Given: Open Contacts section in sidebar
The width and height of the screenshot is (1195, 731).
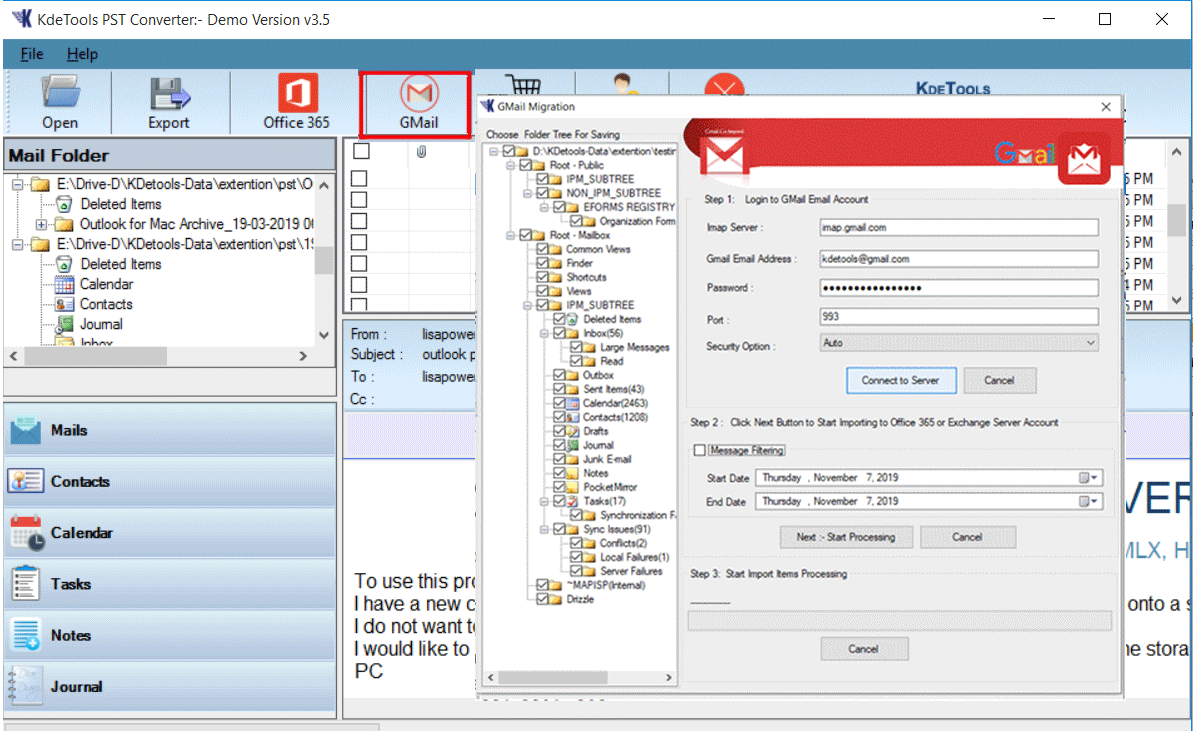Looking at the screenshot, I should point(169,481).
